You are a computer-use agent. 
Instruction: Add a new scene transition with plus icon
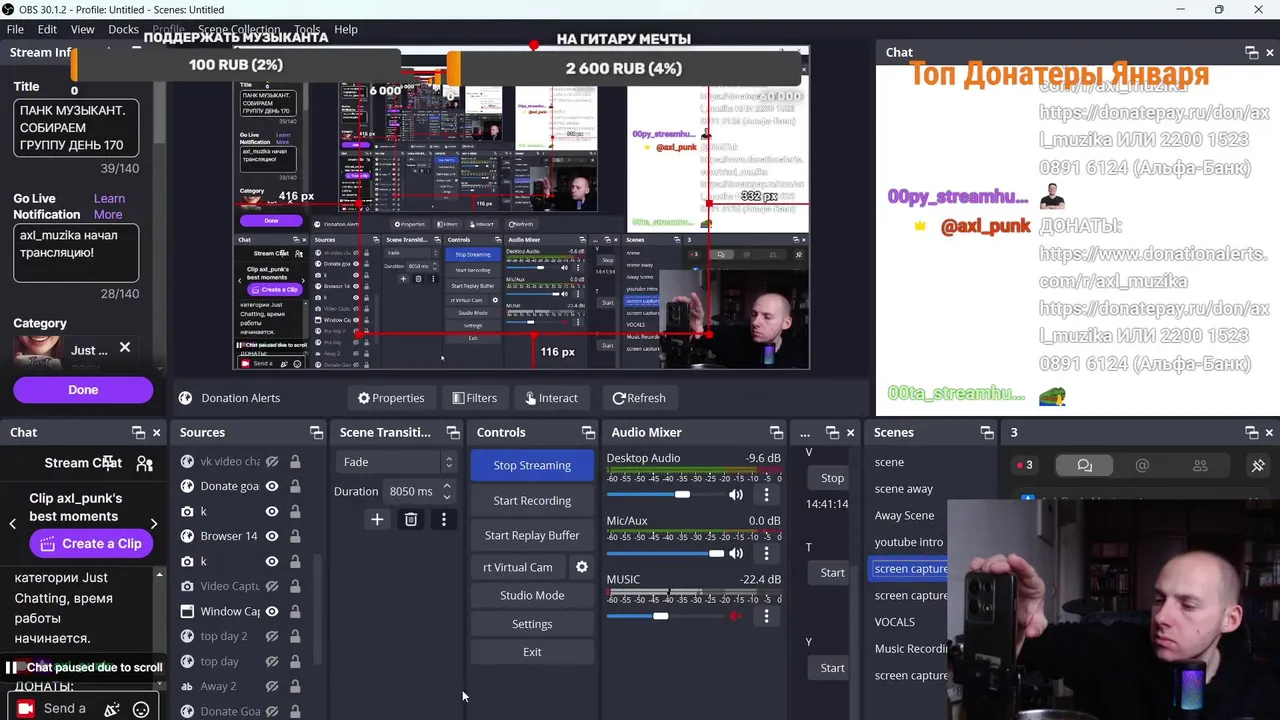tap(377, 520)
